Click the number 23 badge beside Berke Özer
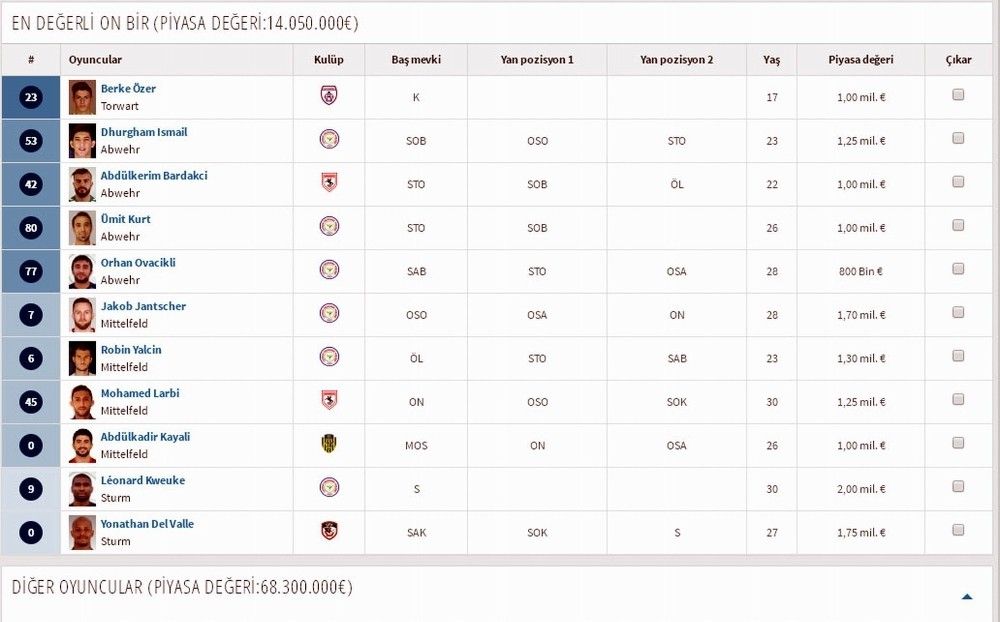 point(31,98)
